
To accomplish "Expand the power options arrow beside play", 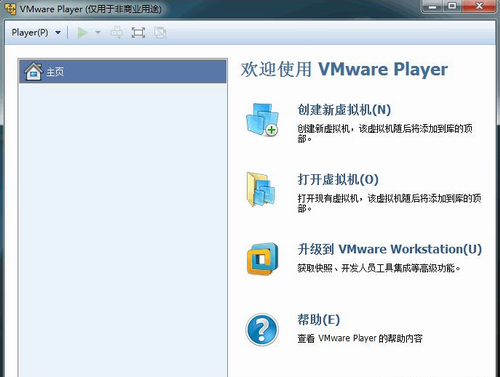I will coord(98,33).
